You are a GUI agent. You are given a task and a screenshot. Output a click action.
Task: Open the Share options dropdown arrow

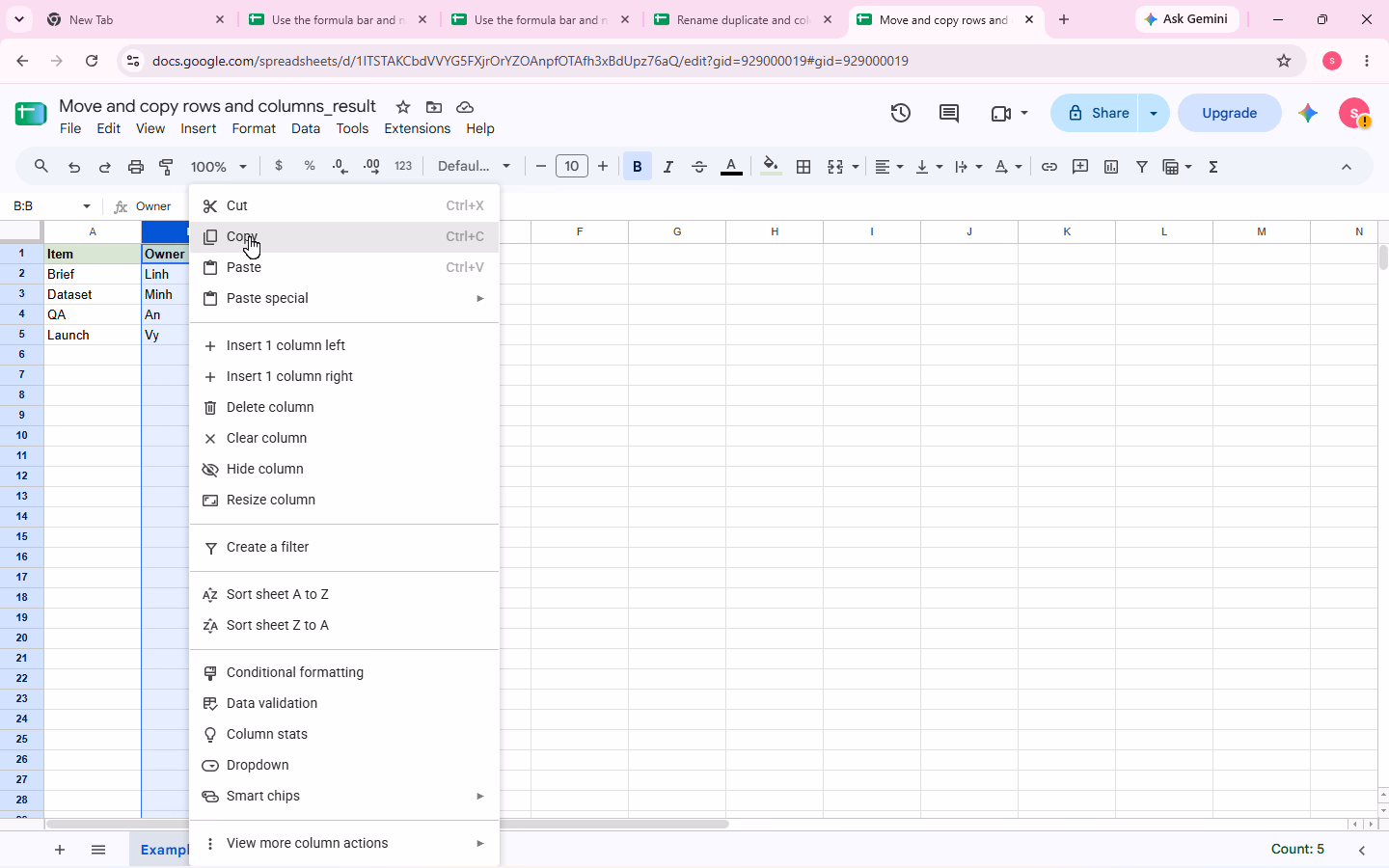(1154, 113)
